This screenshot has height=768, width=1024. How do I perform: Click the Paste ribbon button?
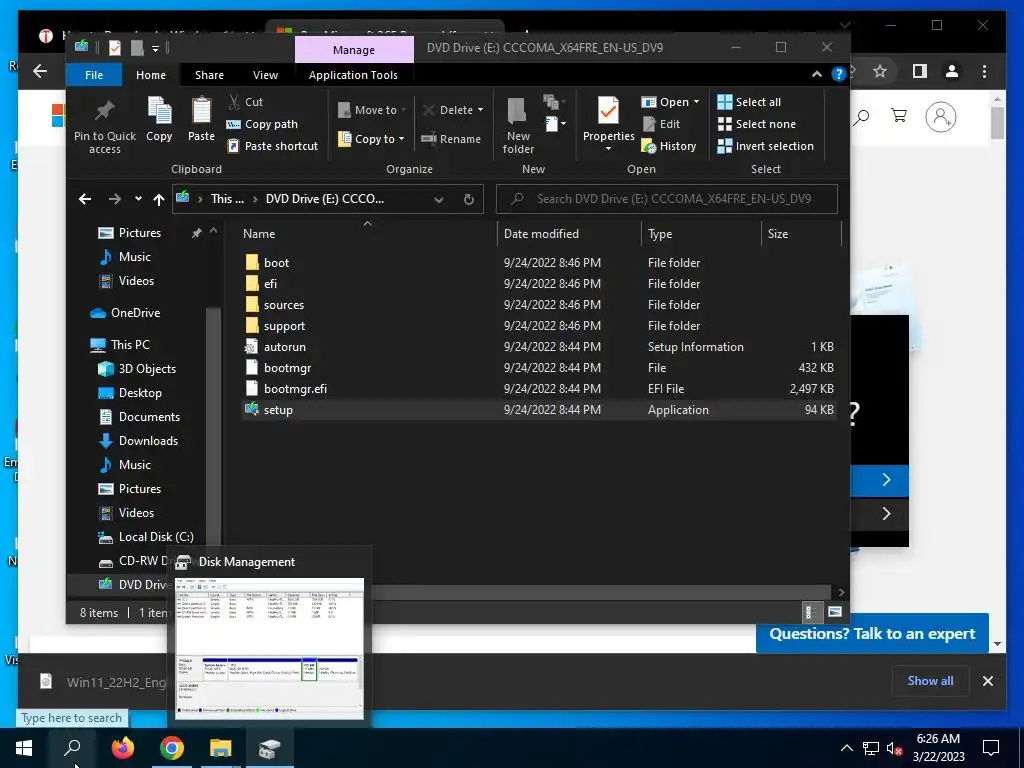tap(201, 119)
